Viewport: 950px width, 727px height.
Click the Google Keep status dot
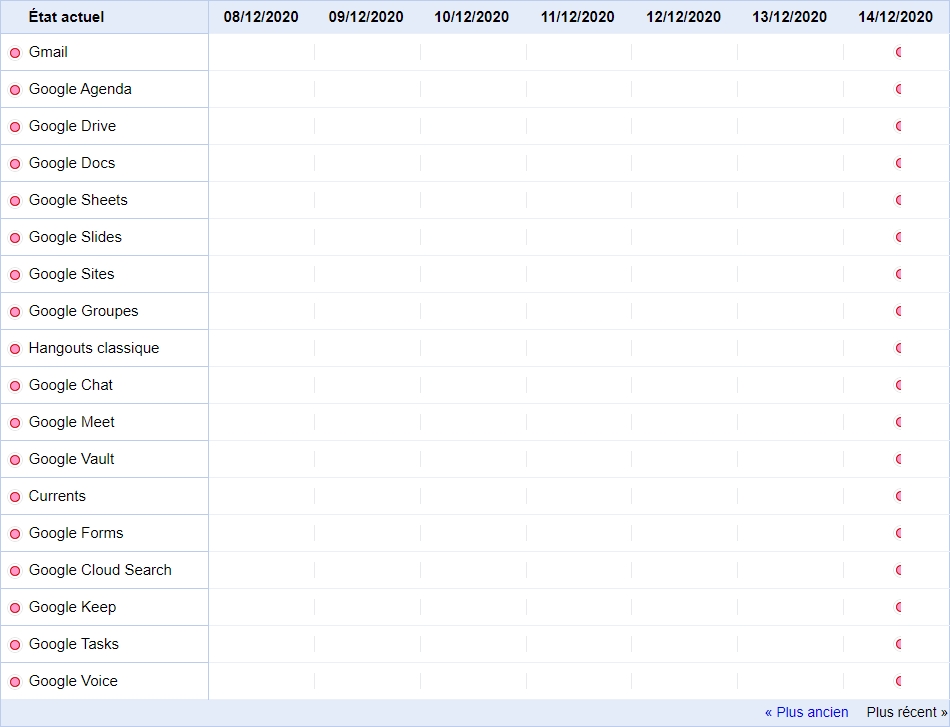click(x=15, y=608)
